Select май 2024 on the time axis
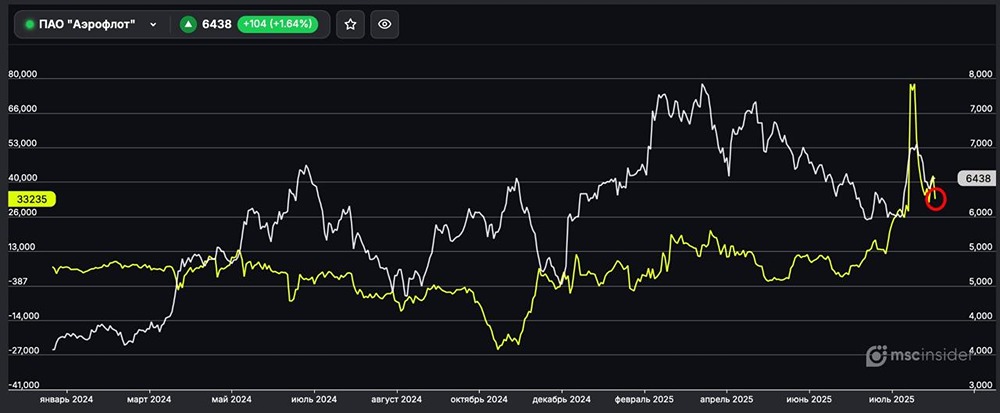This screenshot has width=1000, height=413. pyautogui.click(x=231, y=398)
